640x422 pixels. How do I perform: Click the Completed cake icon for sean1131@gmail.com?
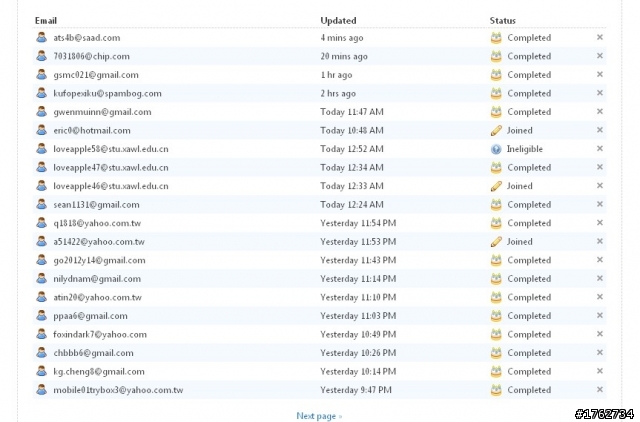(496, 204)
